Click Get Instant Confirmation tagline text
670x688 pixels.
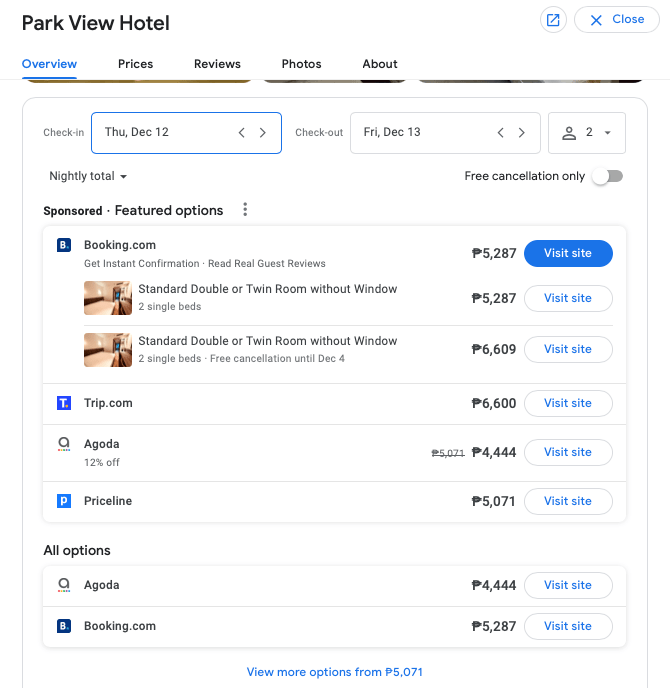[142, 263]
